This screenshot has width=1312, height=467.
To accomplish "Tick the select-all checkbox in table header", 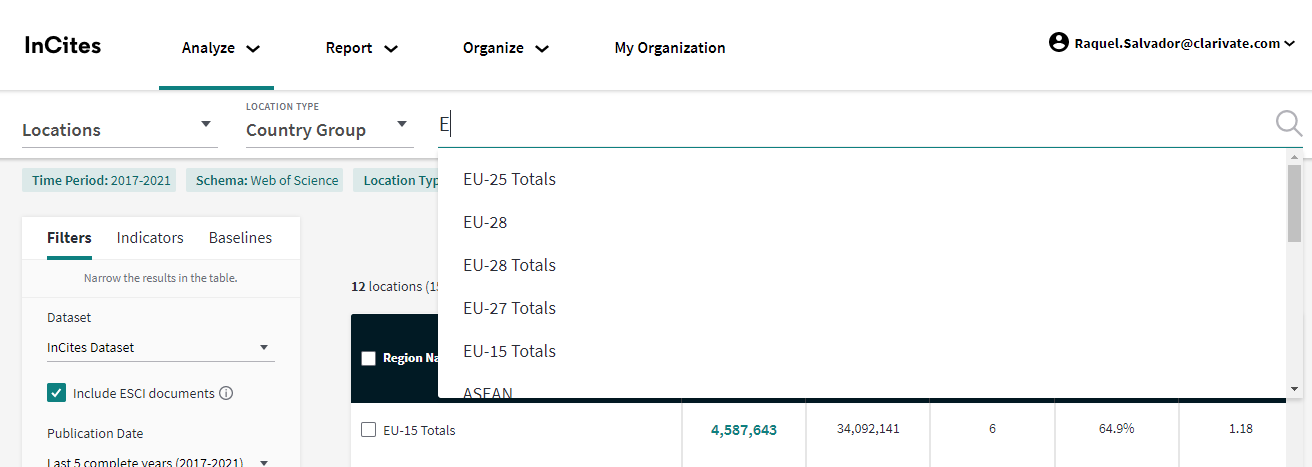I will pyautogui.click(x=368, y=358).
